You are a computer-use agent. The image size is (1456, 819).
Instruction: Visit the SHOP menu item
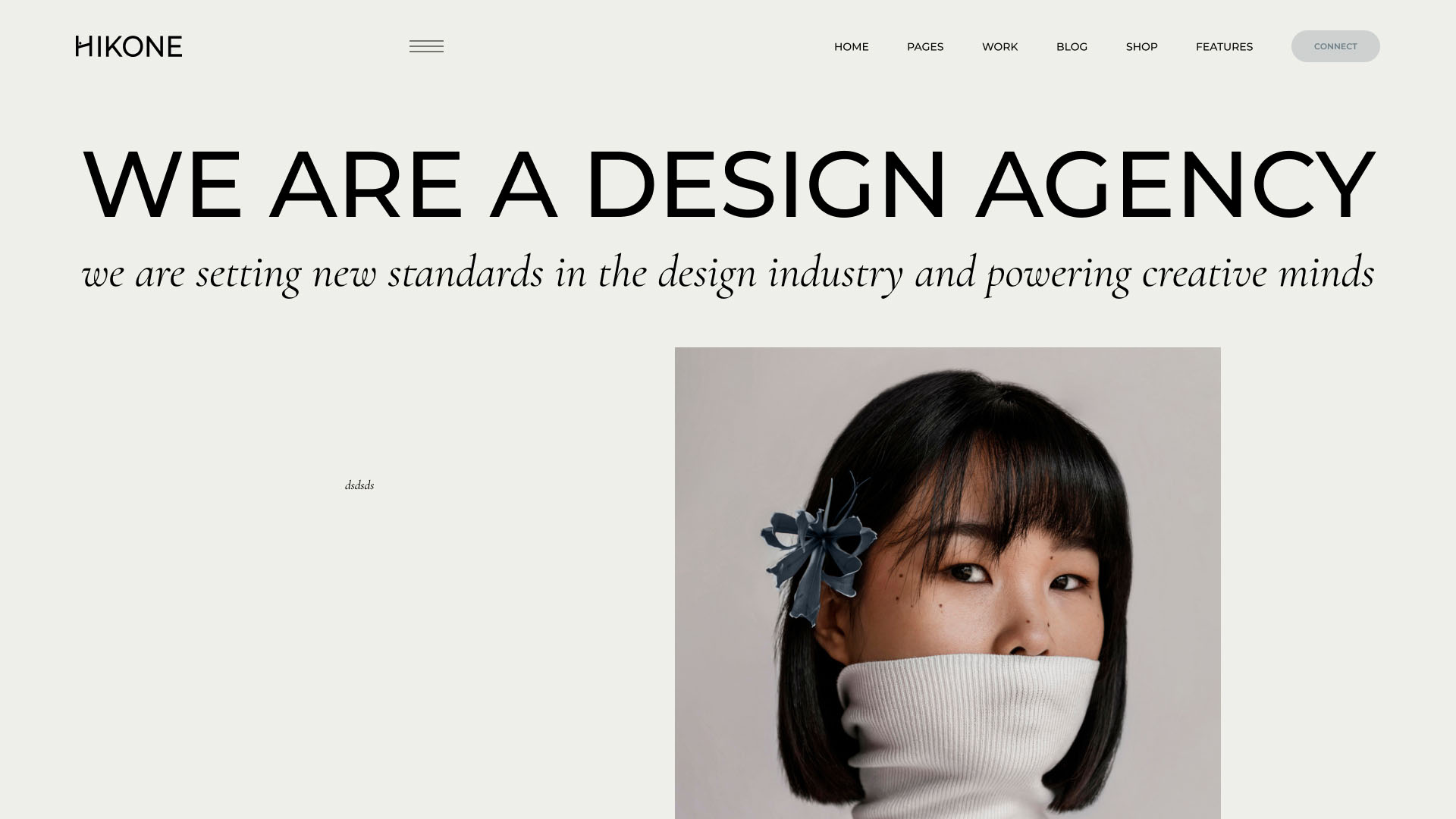pyautogui.click(x=1141, y=47)
